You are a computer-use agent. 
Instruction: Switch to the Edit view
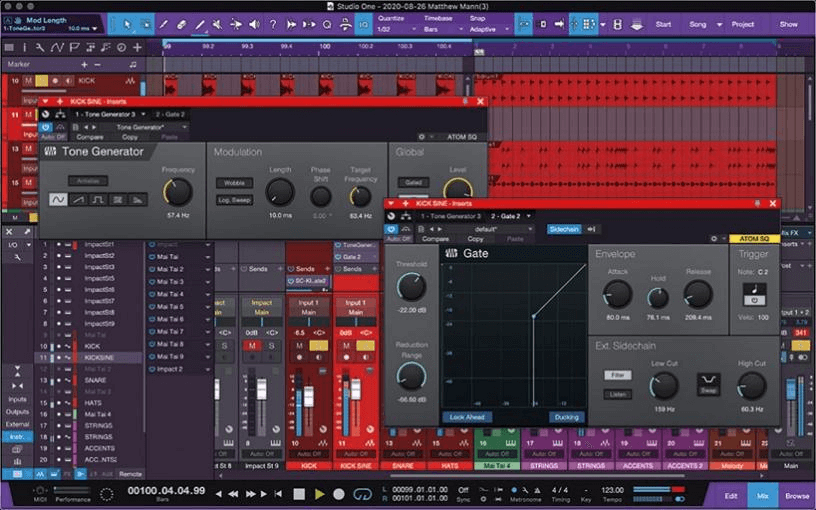(731, 496)
